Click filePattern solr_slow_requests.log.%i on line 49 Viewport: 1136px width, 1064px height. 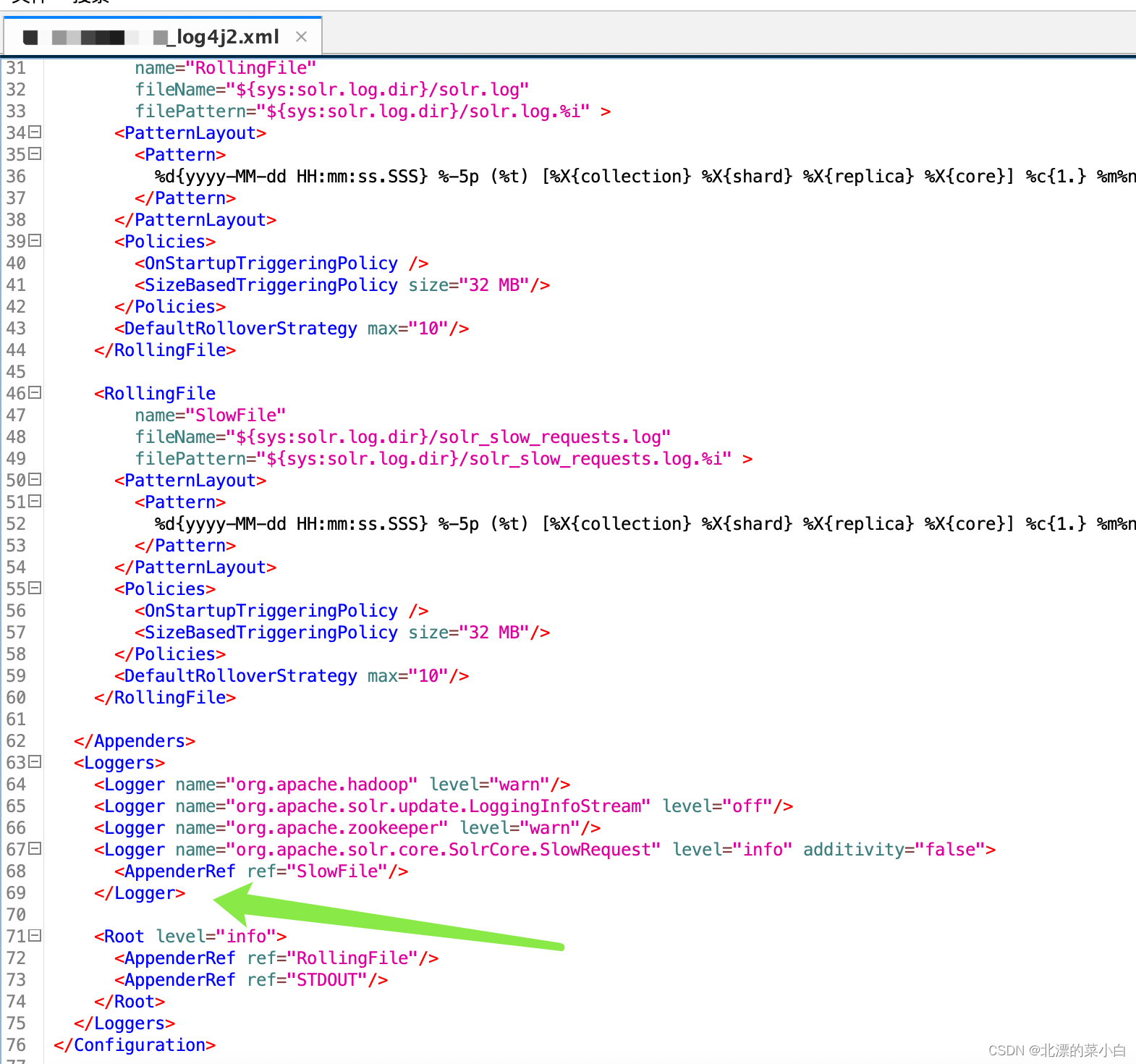pos(433,459)
